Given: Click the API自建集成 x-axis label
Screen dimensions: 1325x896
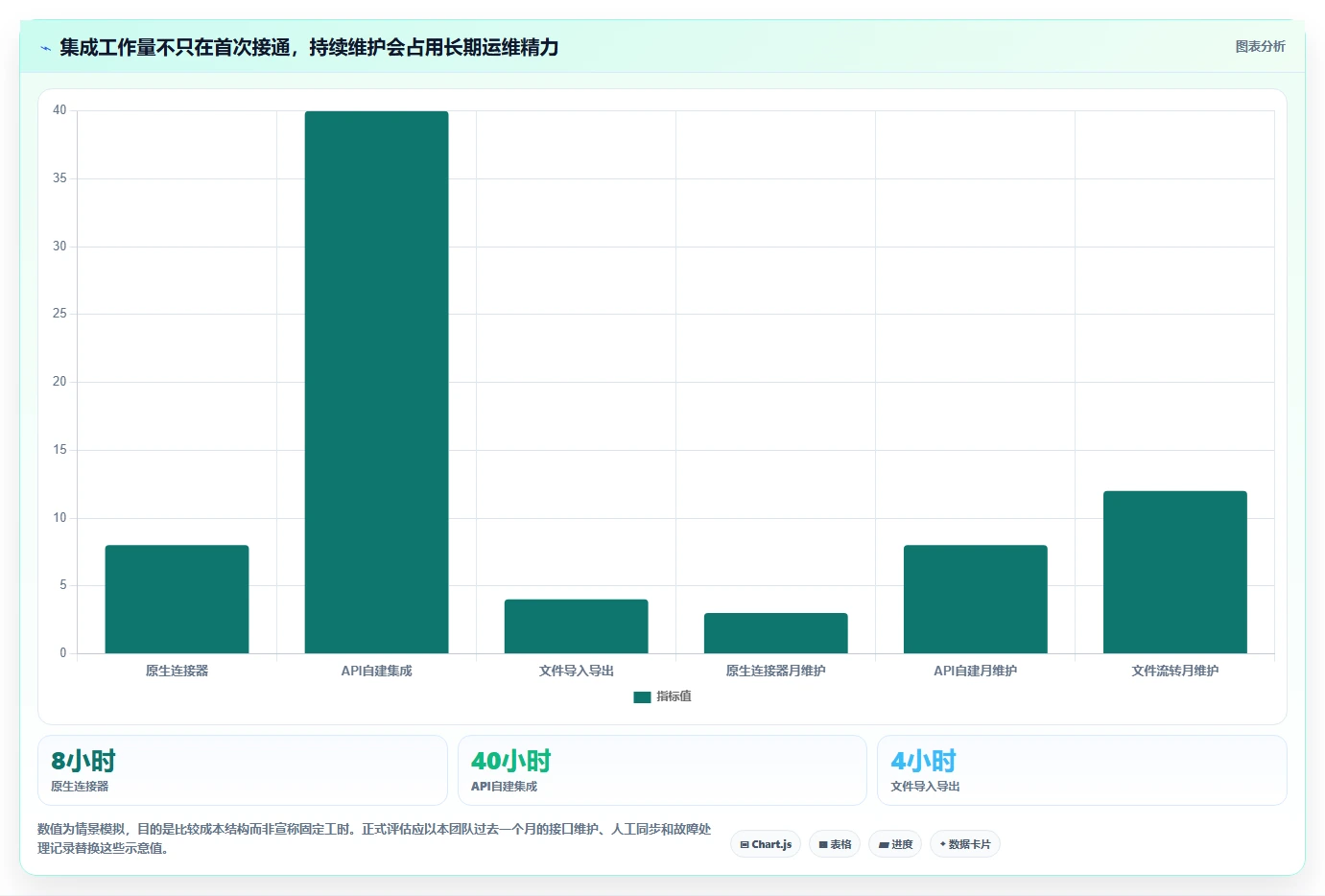Looking at the screenshot, I should 376,671.
